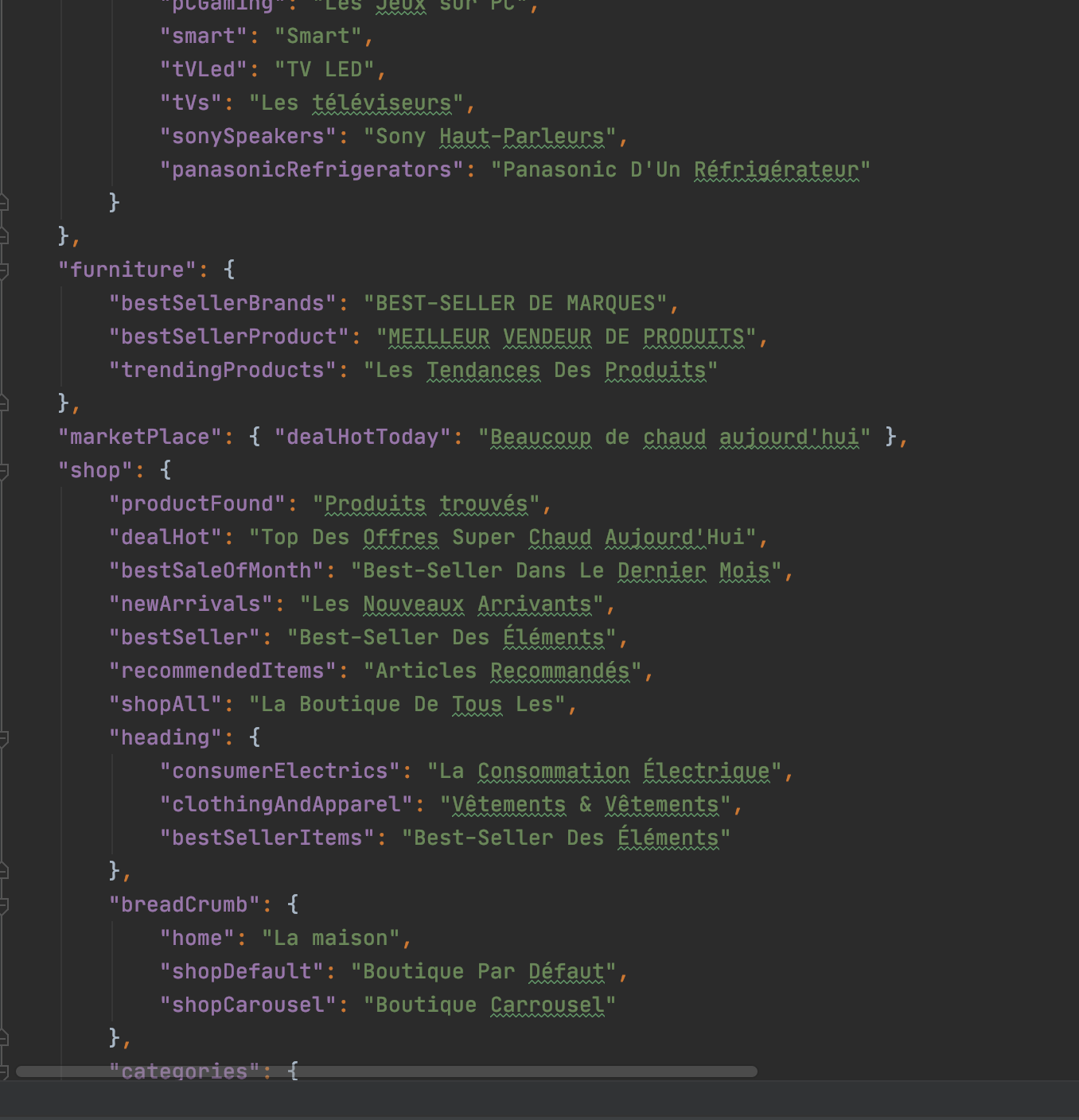The height and width of the screenshot is (1120, 1079).
Task: Click the value "MEILLEUR VENDEUR DE PRODUITS"
Action: coord(566,337)
